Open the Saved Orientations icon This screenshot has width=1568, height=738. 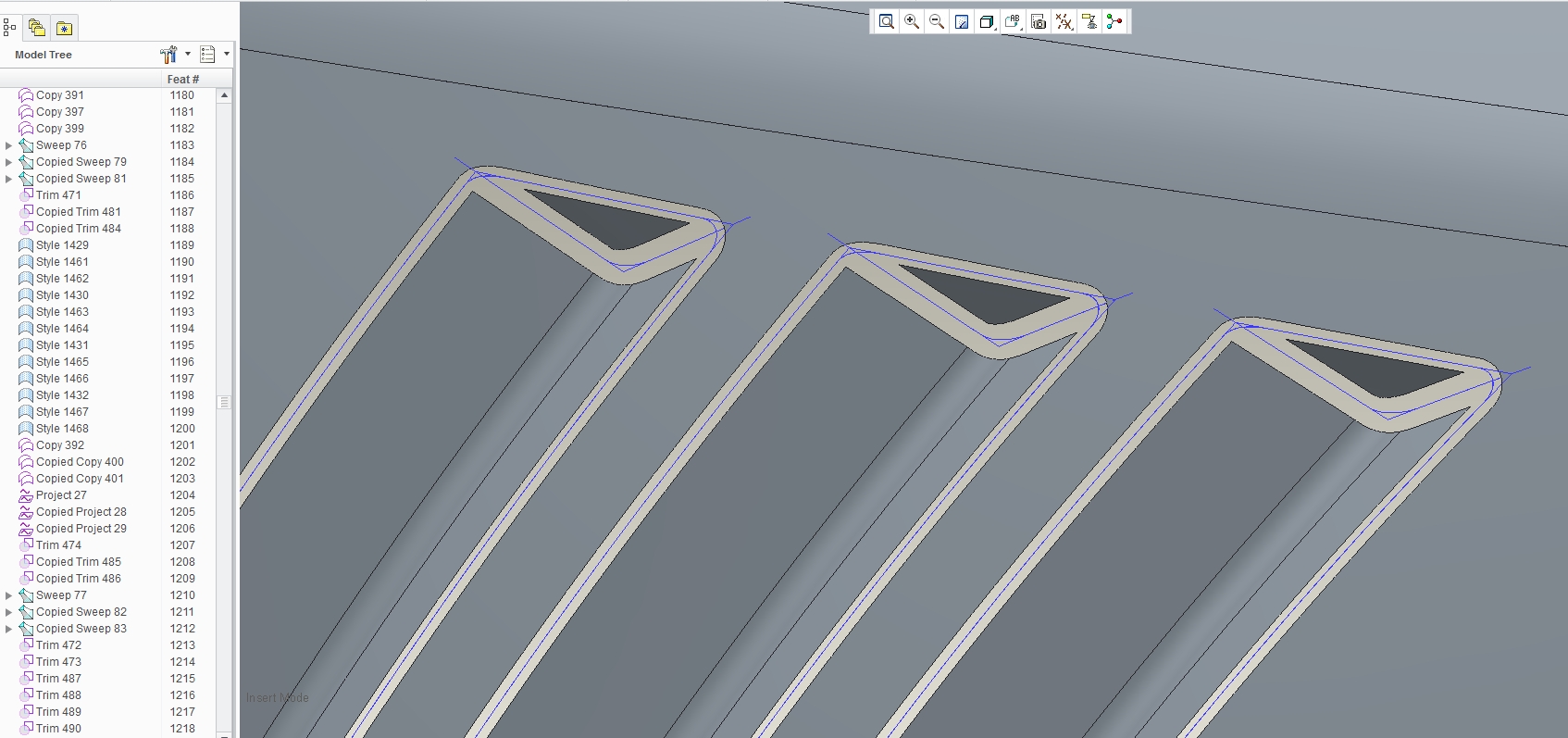point(1013,21)
